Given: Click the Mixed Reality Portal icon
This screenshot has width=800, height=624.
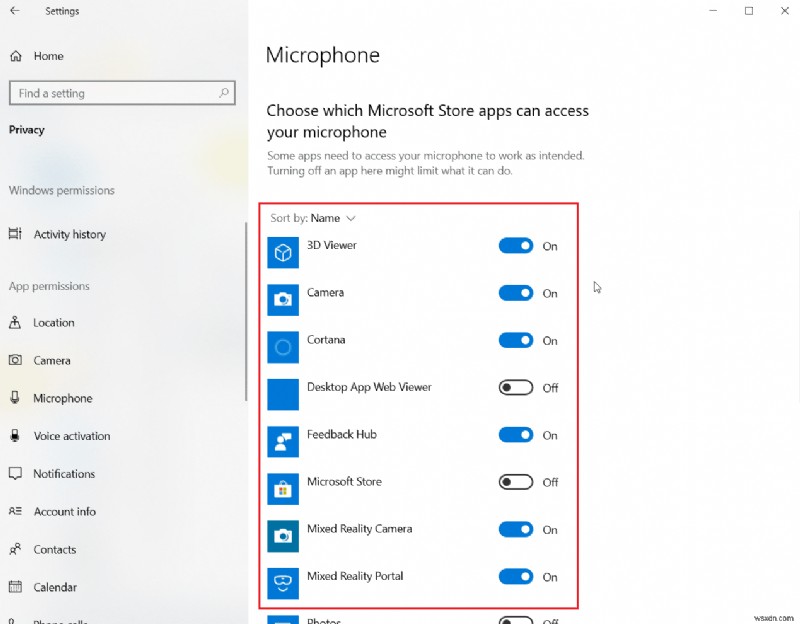Looking at the screenshot, I should 282,582.
